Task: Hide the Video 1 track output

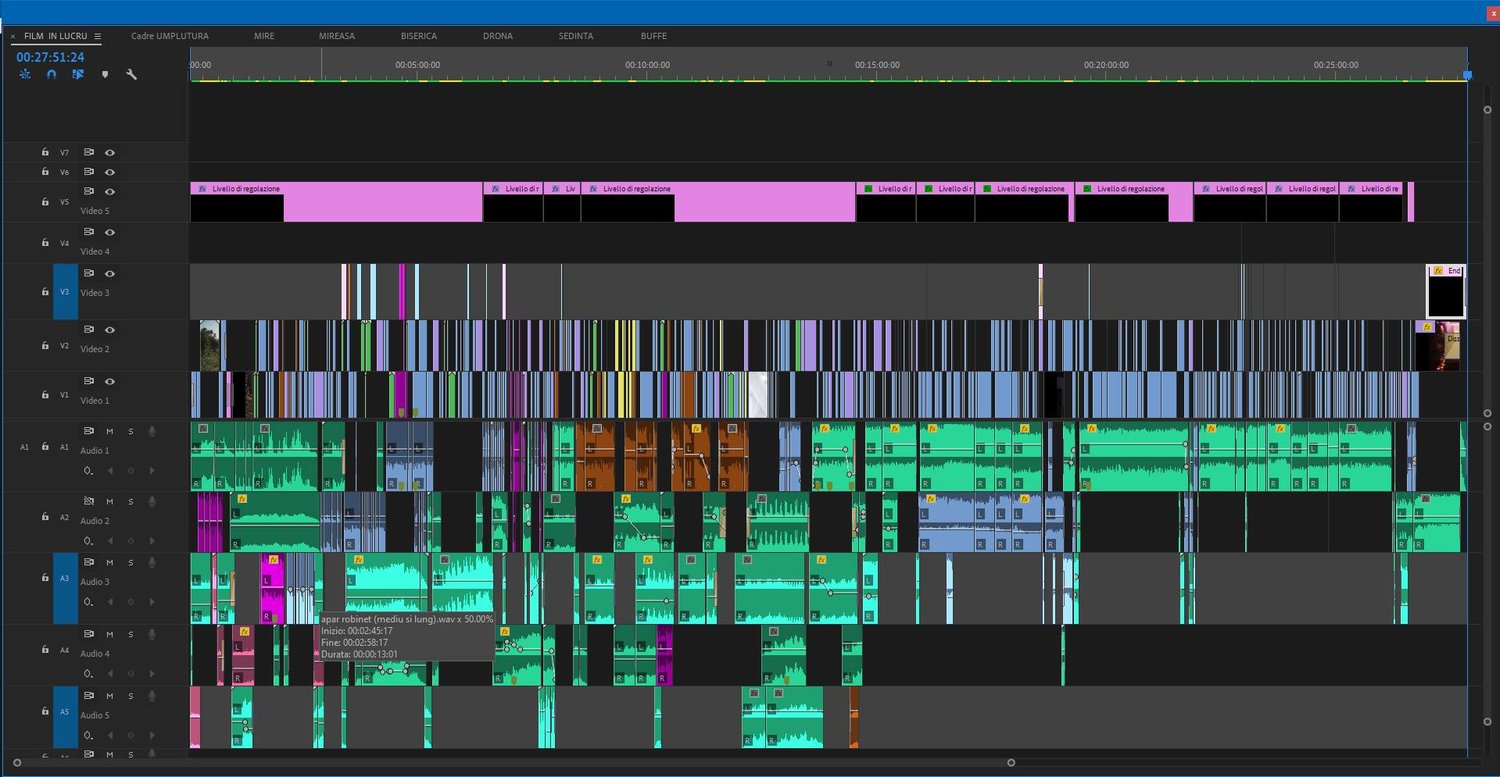Action: [x=110, y=381]
